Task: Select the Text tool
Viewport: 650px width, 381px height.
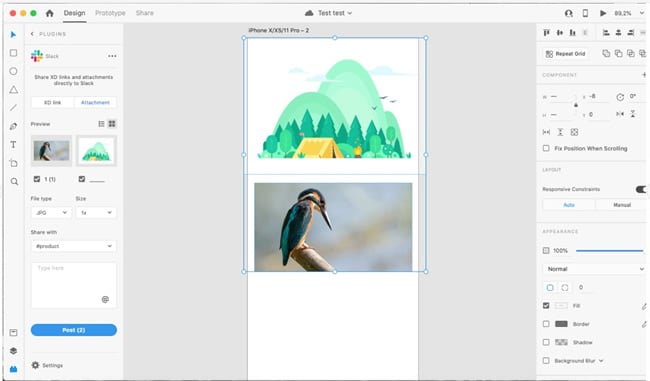Action: tap(13, 144)
